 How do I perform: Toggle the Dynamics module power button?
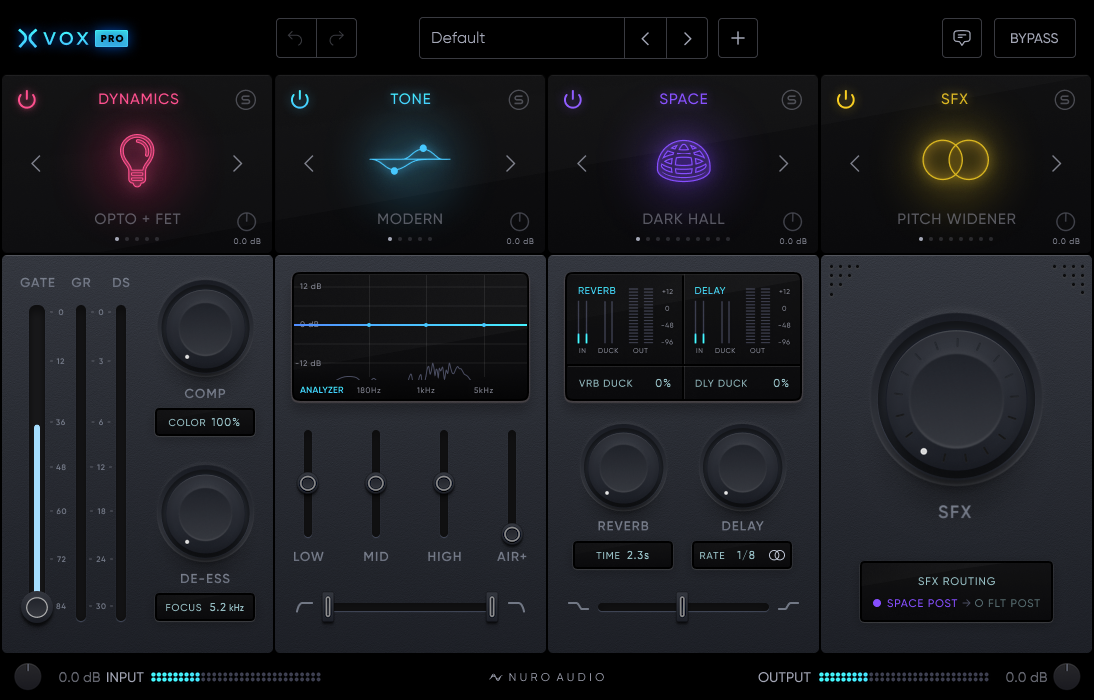click(27, 99)
